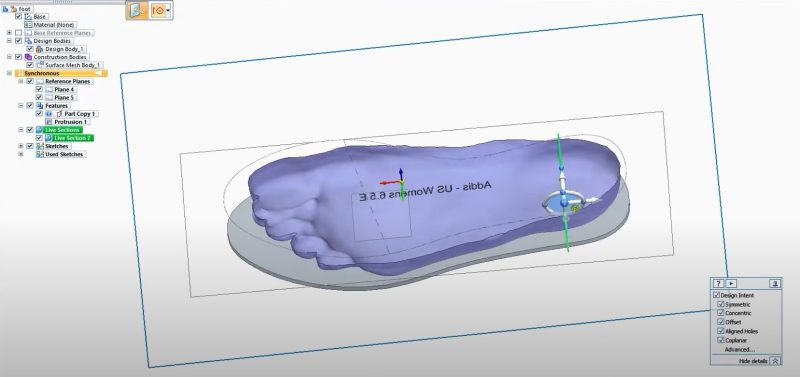Expand the Used Sketches node

(21, 154)
